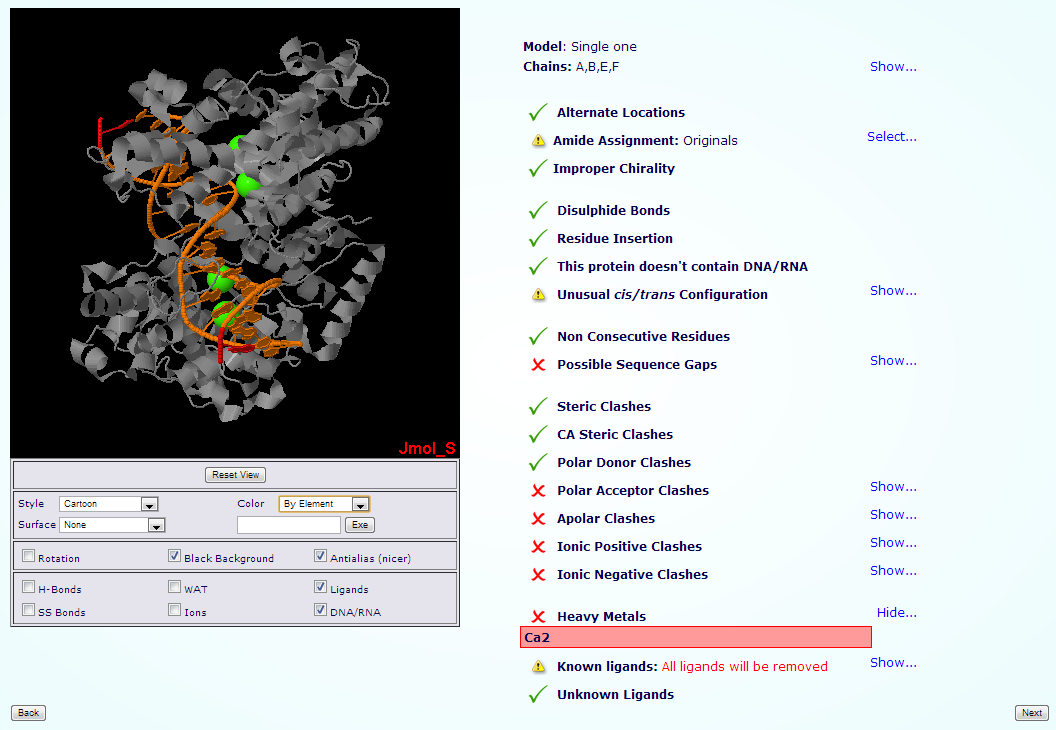Click warning icon beside Known ligands
The height and width of the screenshot is (730, 1056).
(538, 666)
